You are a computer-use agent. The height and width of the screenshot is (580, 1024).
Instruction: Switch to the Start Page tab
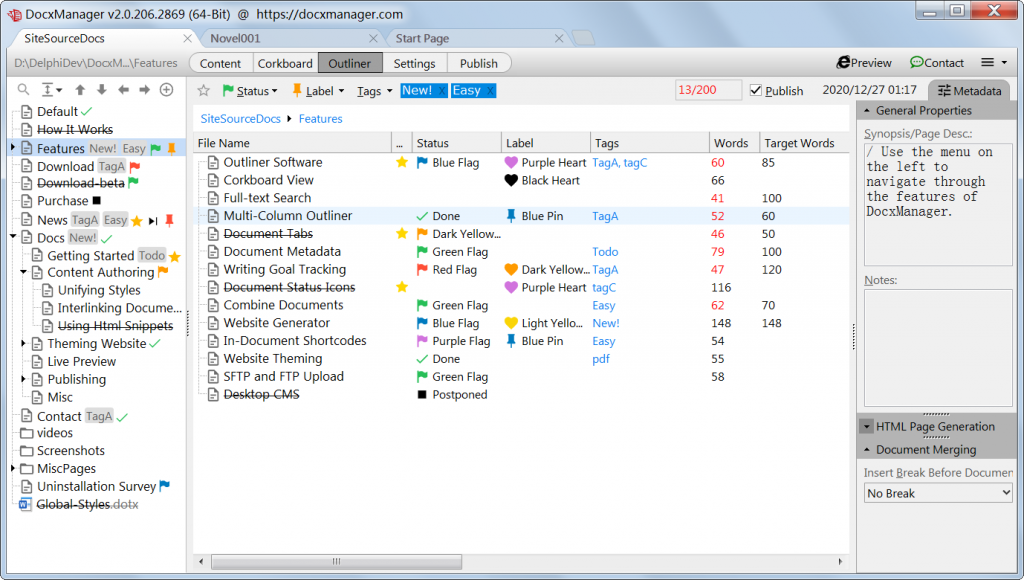(477, 39)
